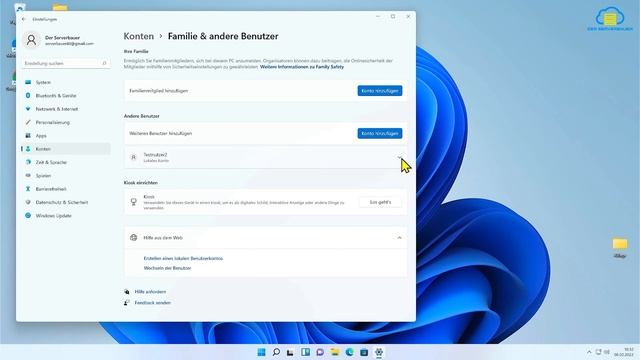The width and height of the screenshot is (640, 360).
Task: Click Konto hinzufügen for Weiteren Benutzer
Action: [x=380, y=133]
